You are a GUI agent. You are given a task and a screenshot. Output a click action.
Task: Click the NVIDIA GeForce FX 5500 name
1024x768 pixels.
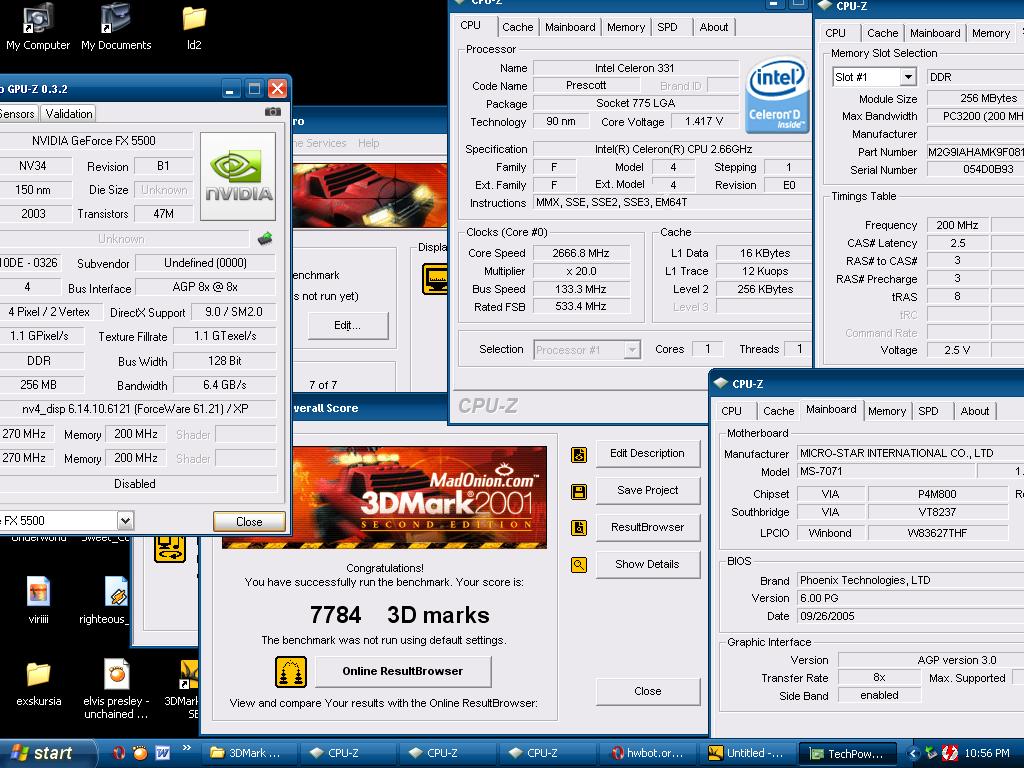click(94, 140)
